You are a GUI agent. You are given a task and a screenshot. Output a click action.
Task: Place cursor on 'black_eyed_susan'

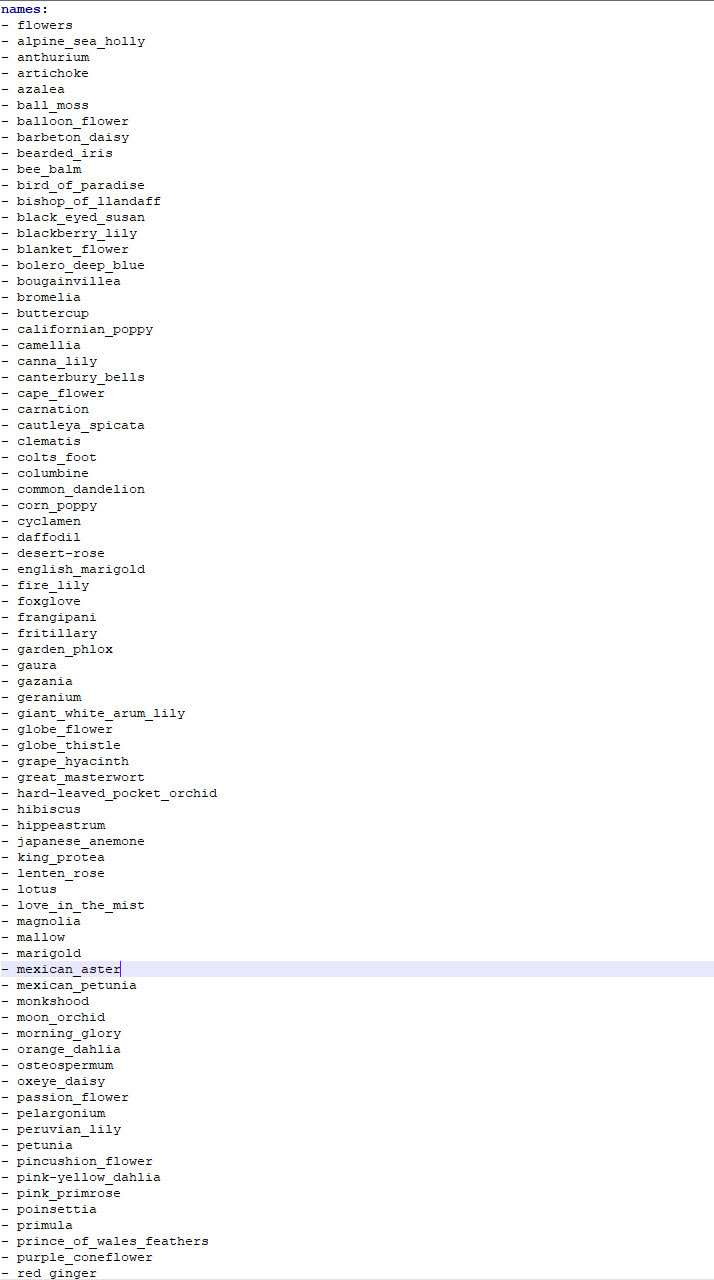(80, 217)
